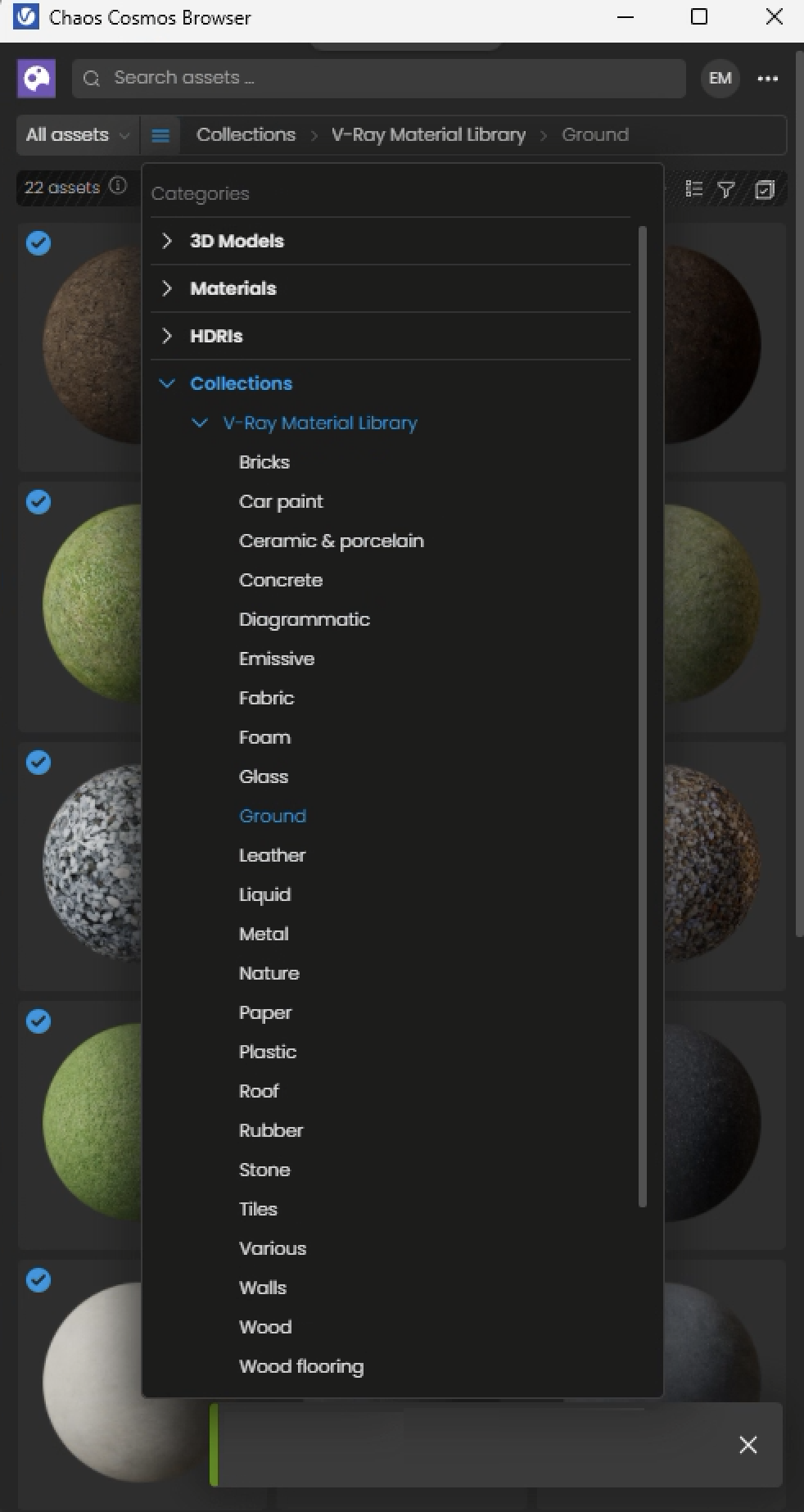Open the Paper category

[265, 1012]
